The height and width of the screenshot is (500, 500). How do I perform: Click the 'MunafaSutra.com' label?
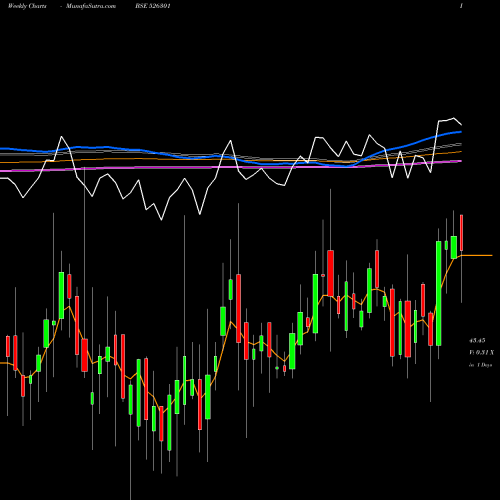[x=91, y=6]
